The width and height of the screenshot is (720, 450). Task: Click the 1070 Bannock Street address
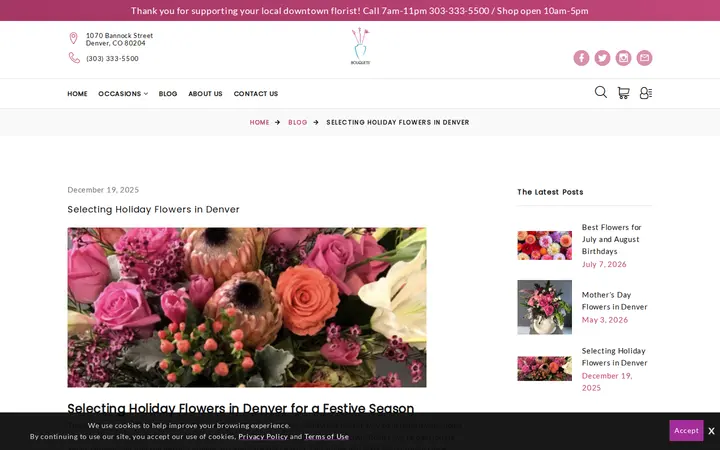(119, 39)
